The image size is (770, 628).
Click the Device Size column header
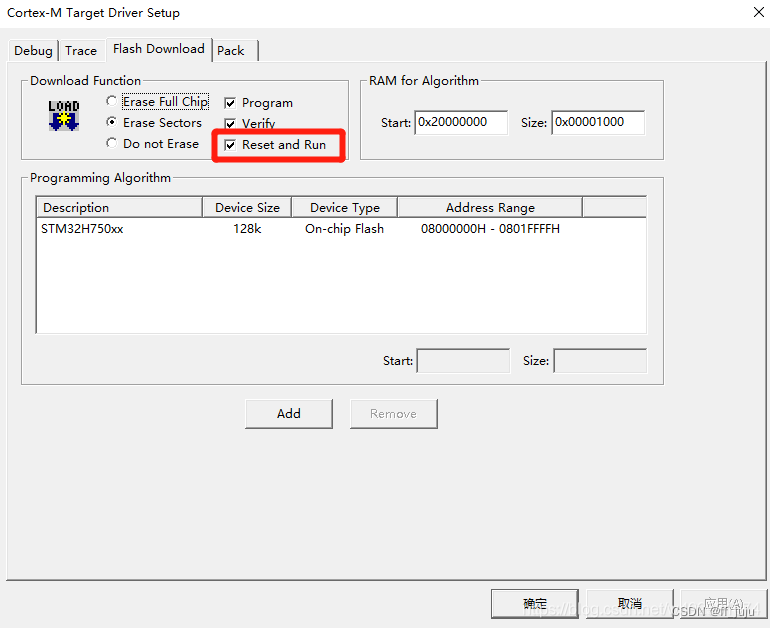(x=247, y=207)
